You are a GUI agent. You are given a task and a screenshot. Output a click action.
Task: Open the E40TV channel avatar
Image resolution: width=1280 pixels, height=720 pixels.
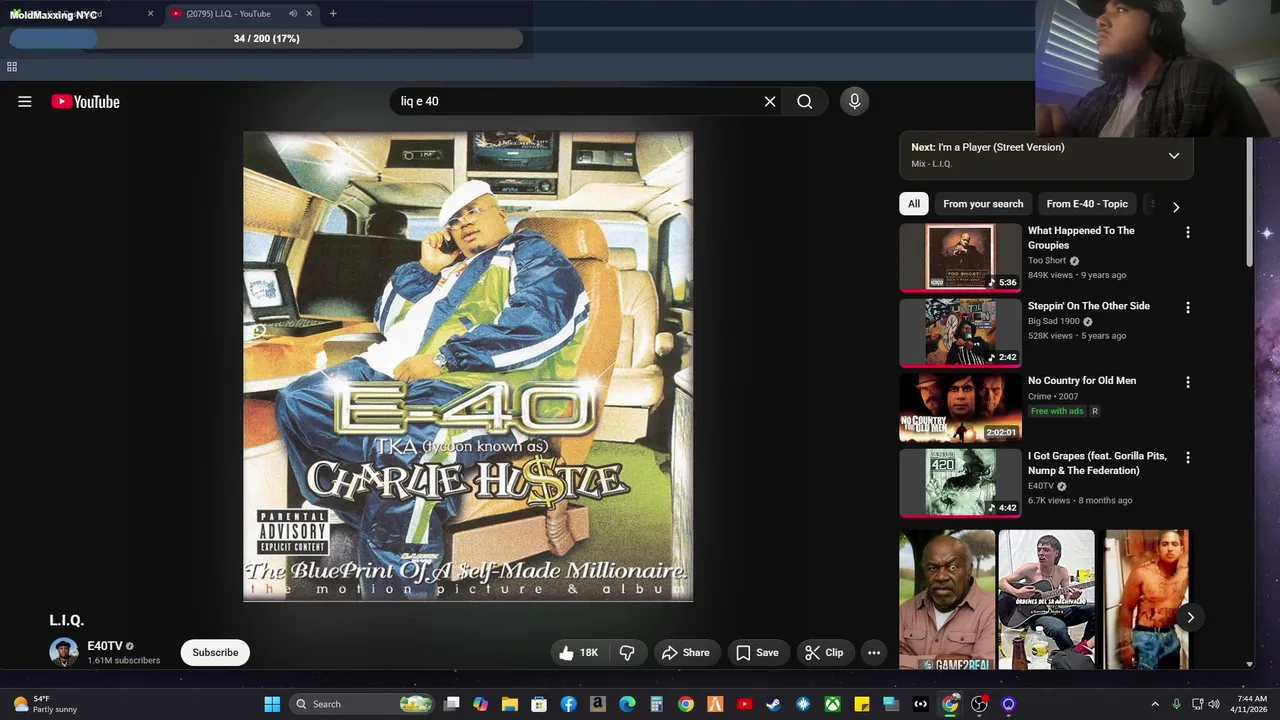coord(64,652)
